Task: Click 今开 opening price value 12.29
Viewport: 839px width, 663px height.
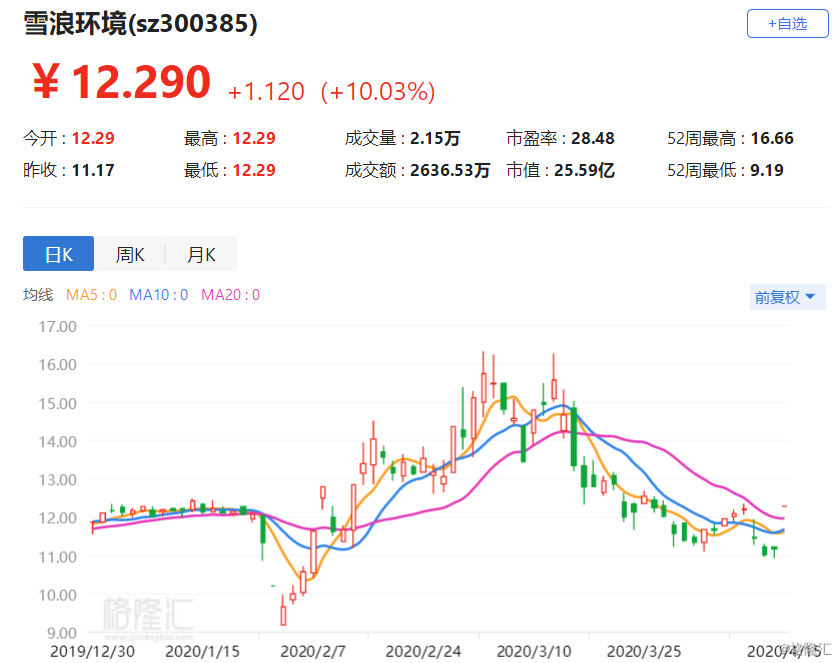Action: tap(93, 138)
